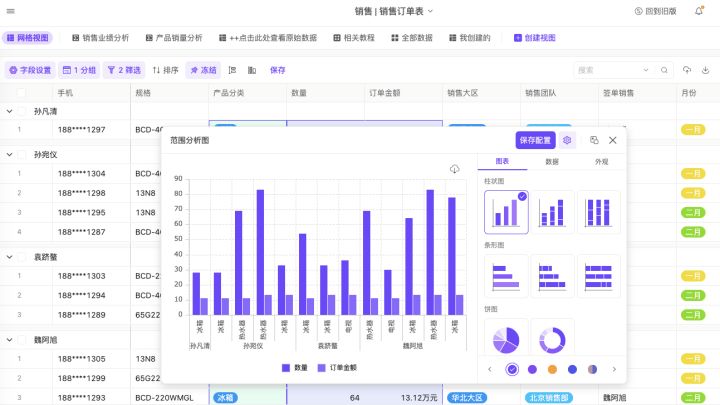Select the donut chart type
The height and width of the screenshot is (405, 720).
tap(552, 339)
